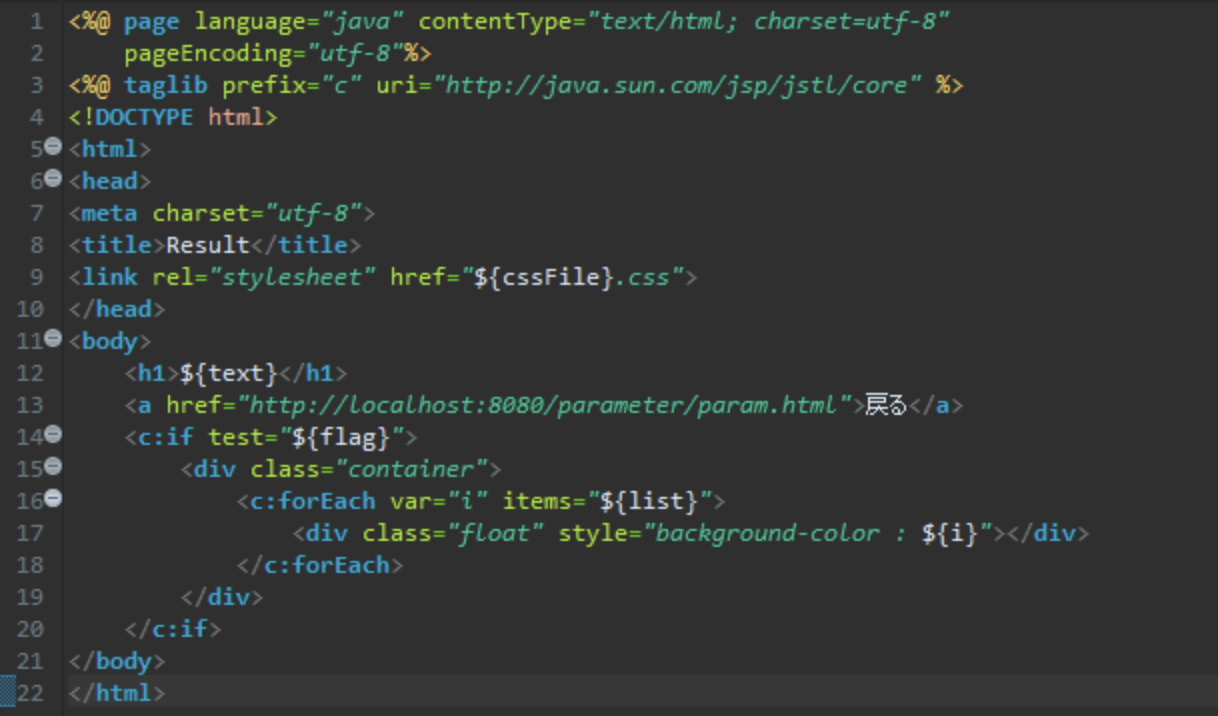
Task: Click the closing body tag on line 21
Action: point(117,661)
